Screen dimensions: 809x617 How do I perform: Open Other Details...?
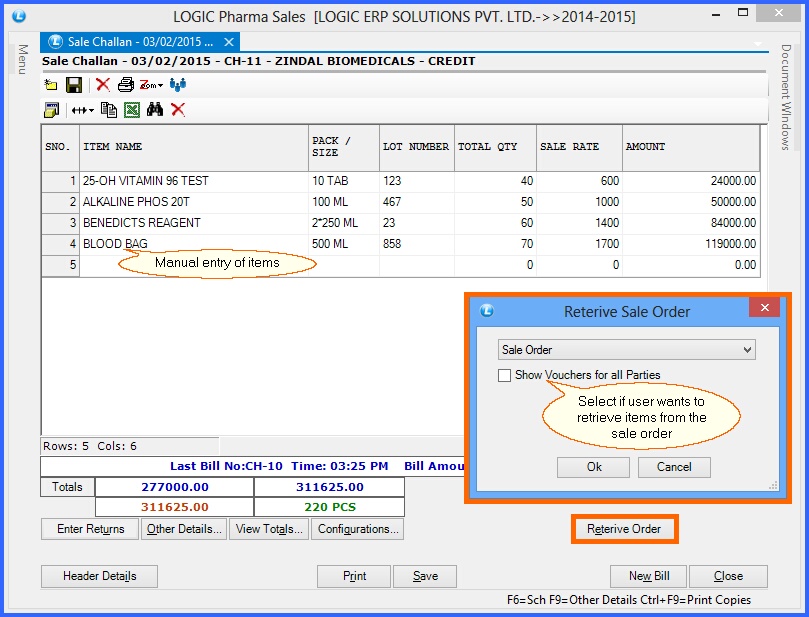pyautogui.click(x=184, y=529)
